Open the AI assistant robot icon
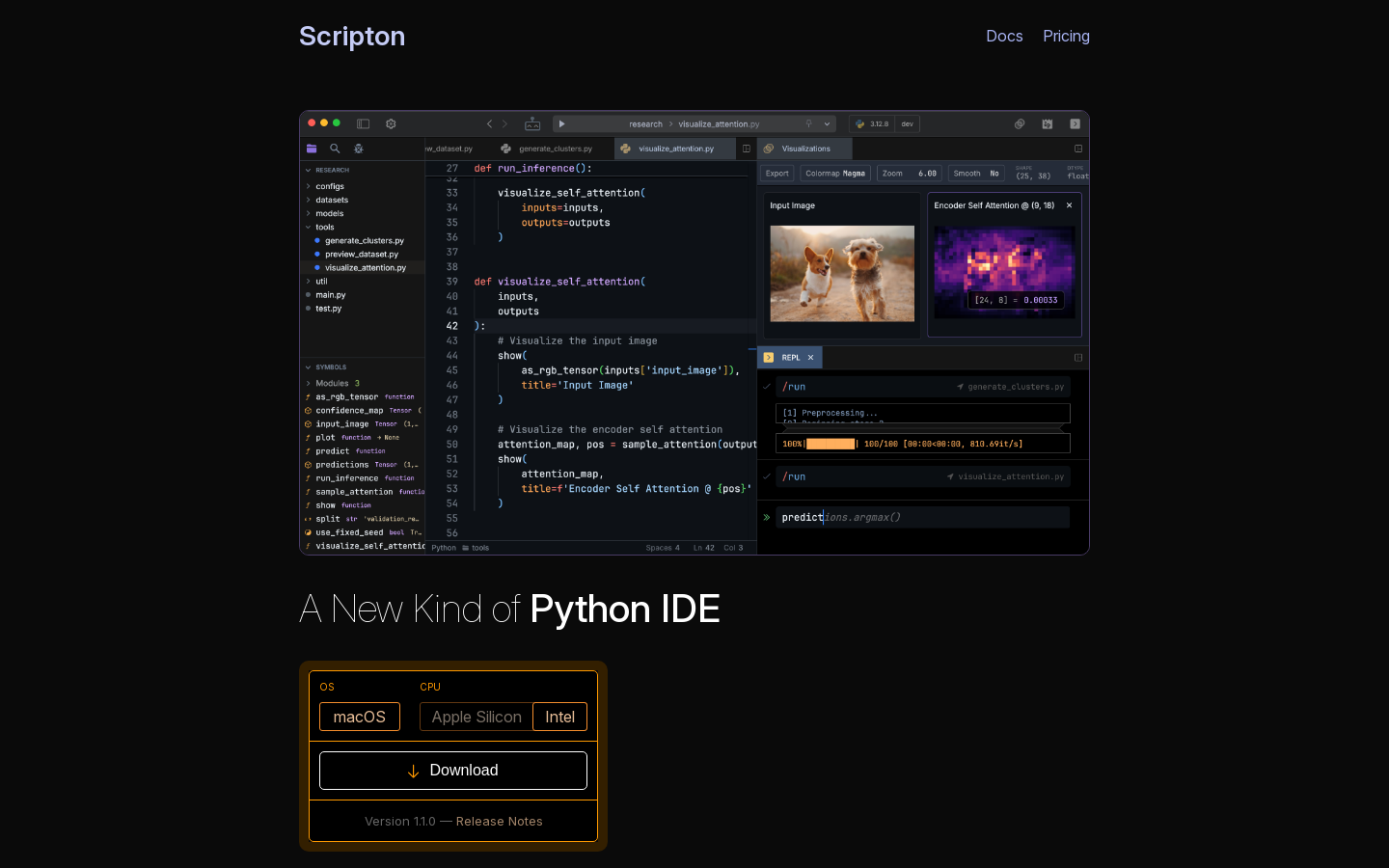 [532, 123]
